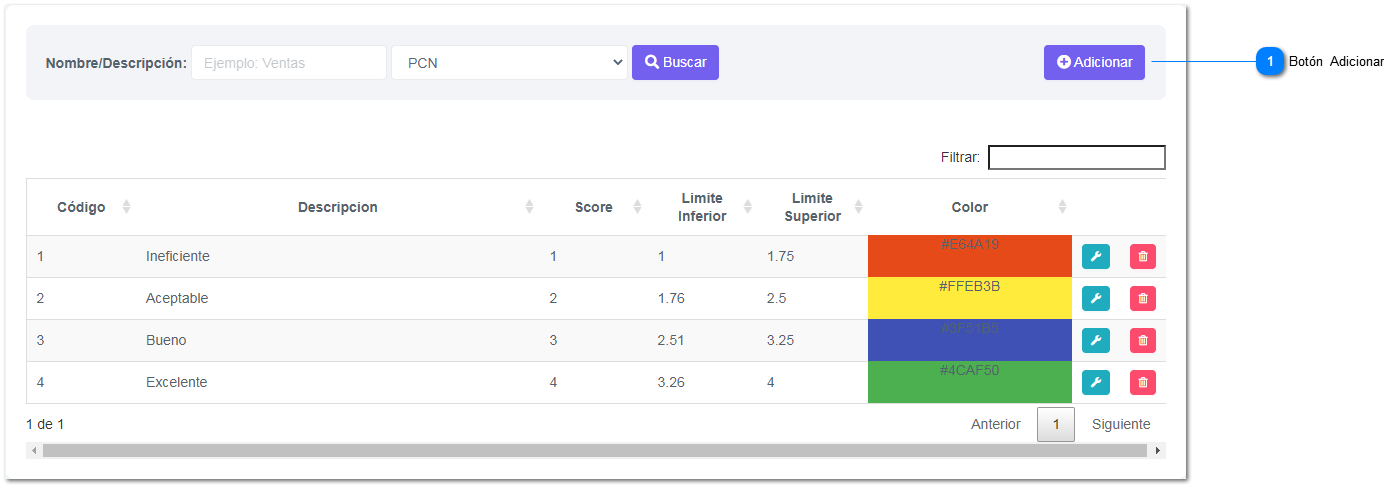
Task: Click the 1.75 limite superior value
Action: click(x=780, y=257)
